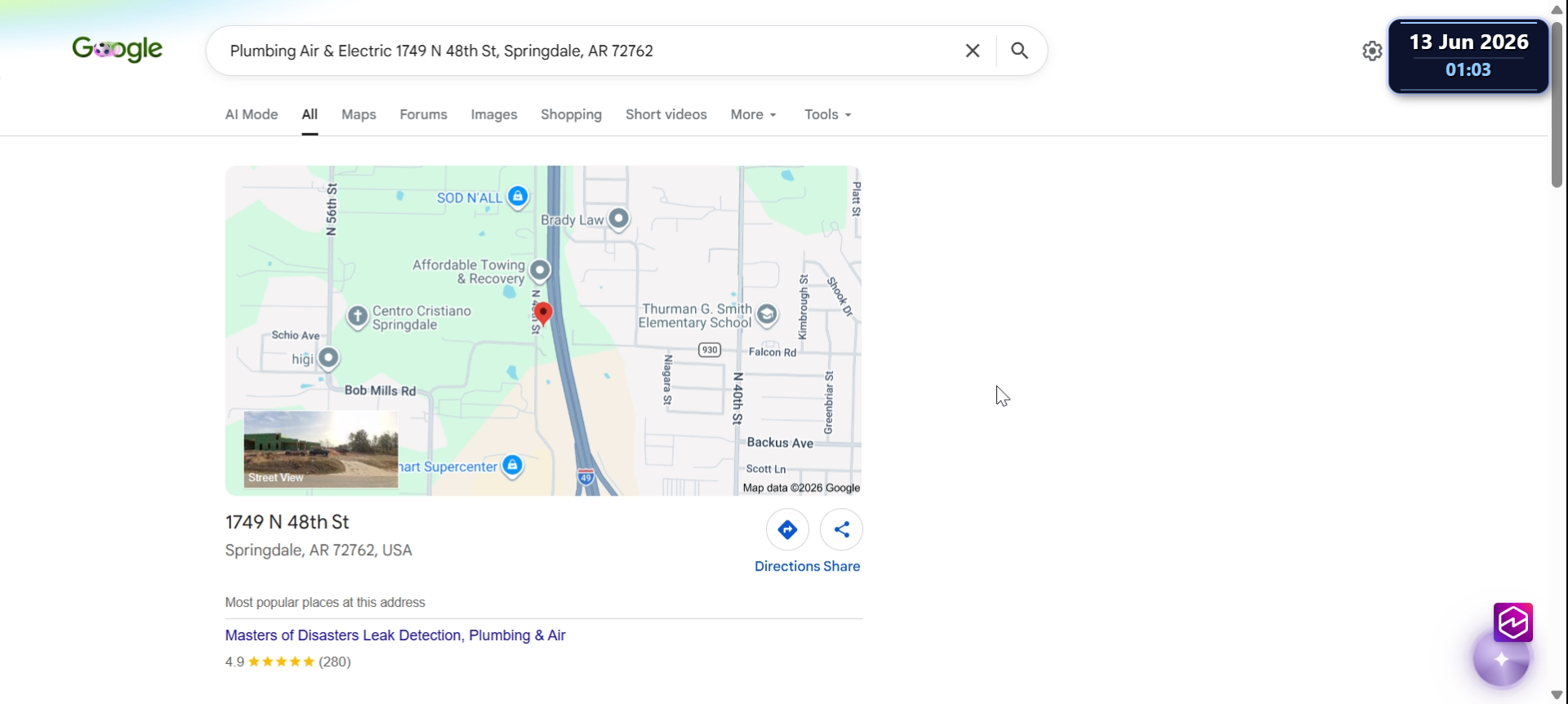Select the Brady Law map marker
This screenshot has width=1568, height=704.
click(x=619, y=219)
